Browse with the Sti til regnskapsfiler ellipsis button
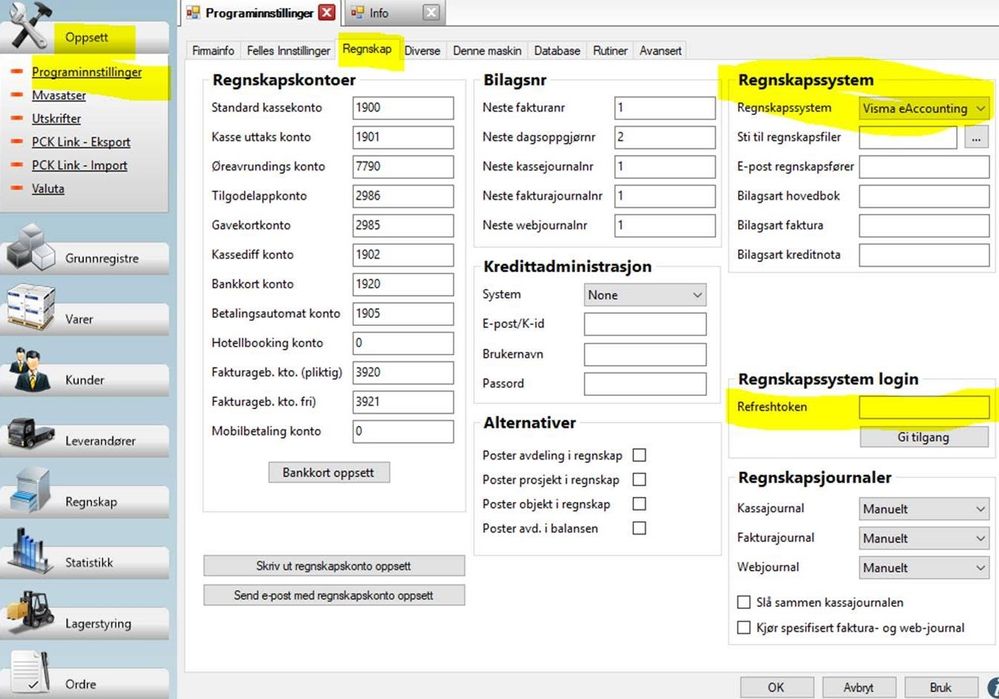This screenshot has height=699, width=999. pyautogui.click(x=976, y=137)
